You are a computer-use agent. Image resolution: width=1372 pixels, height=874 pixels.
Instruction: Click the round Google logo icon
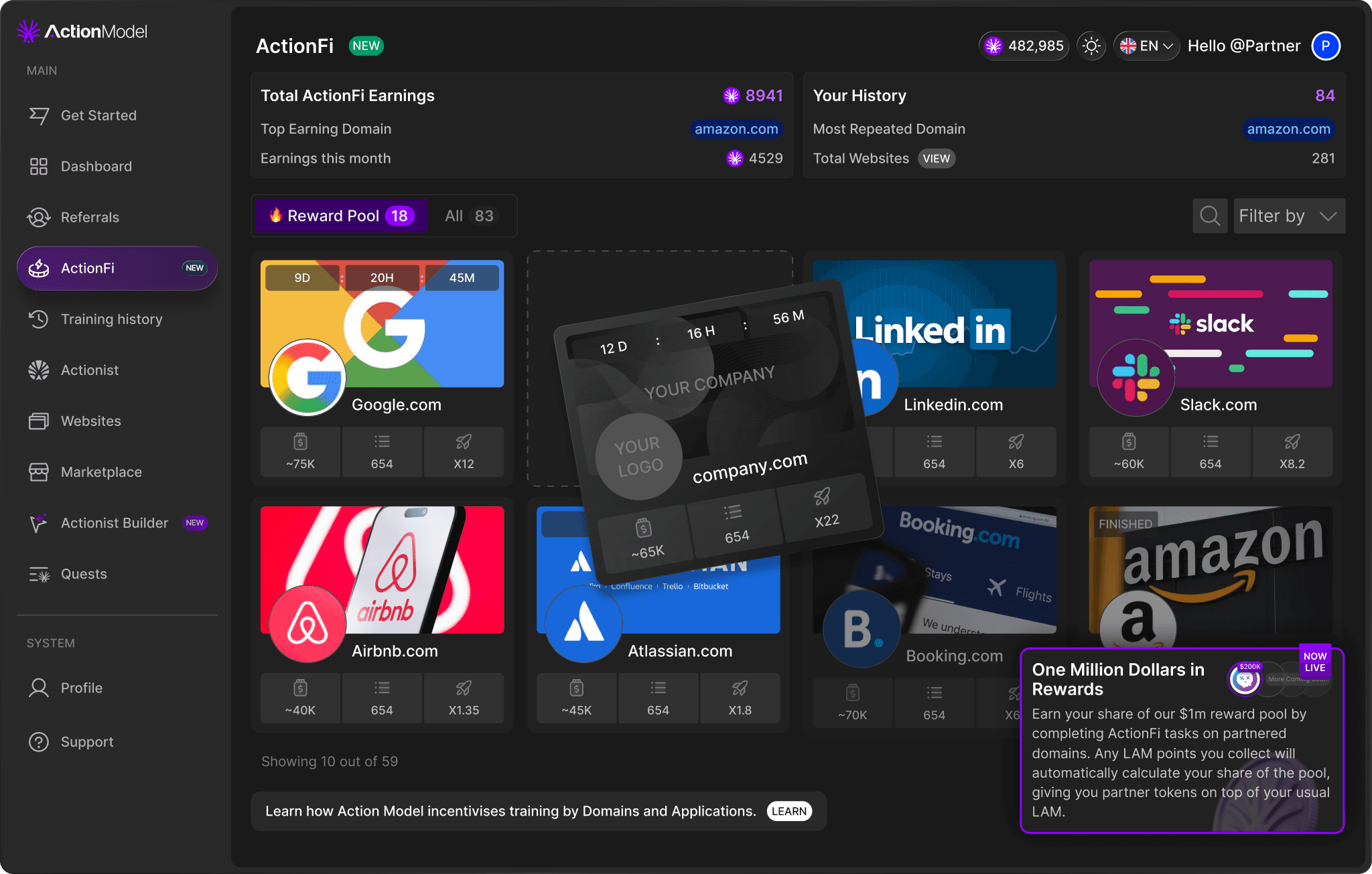(307, 377)
